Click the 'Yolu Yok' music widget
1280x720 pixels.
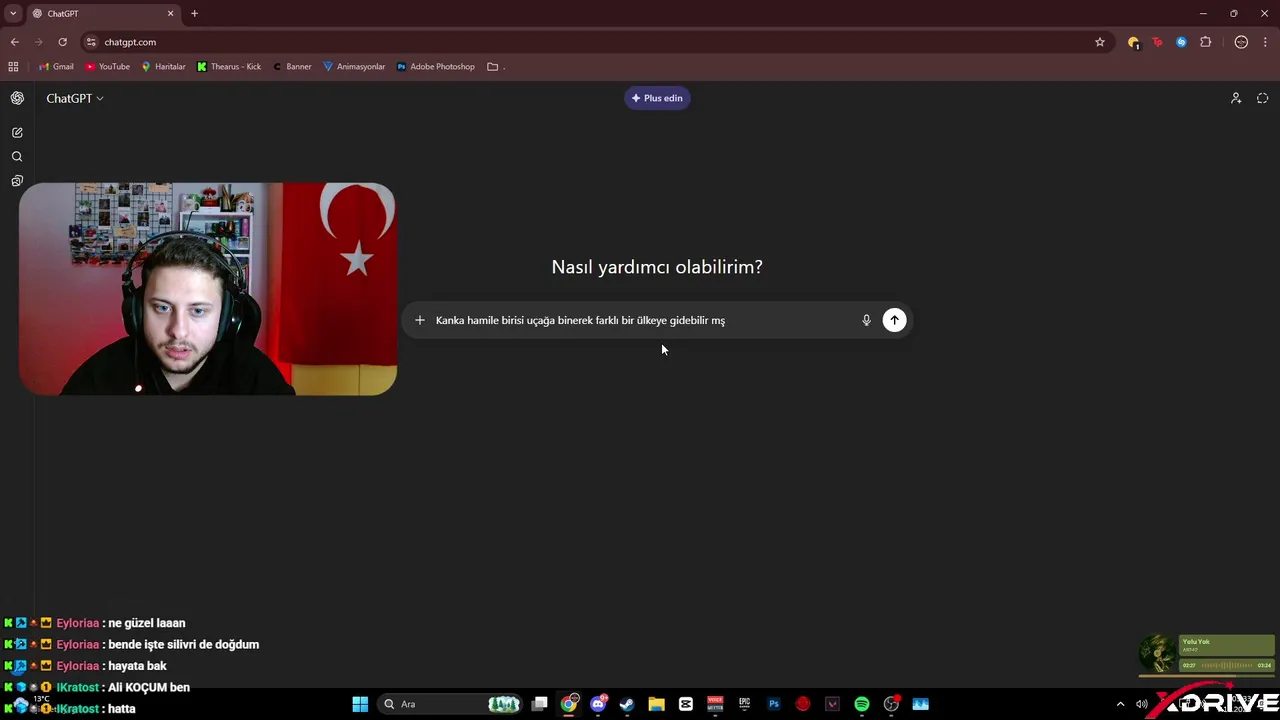pos(1207,654)
